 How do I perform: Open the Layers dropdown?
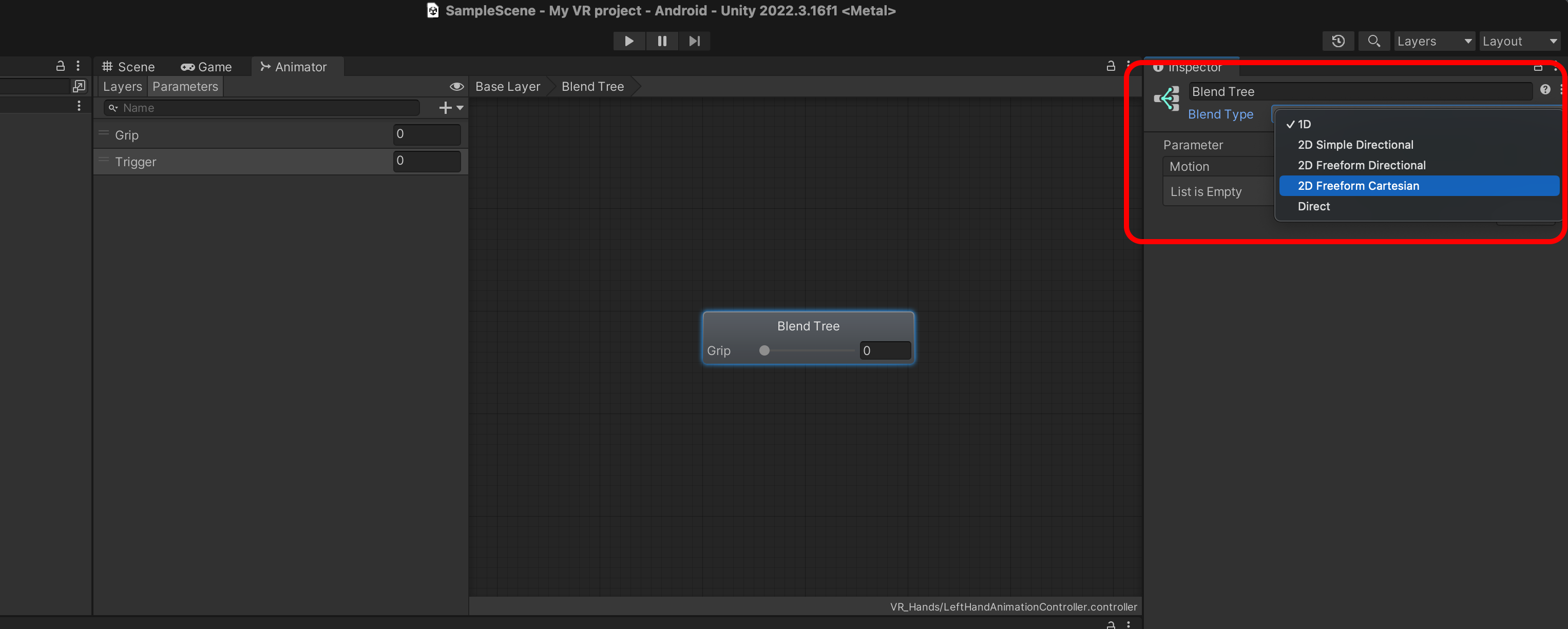click(x=1433, y=41)
